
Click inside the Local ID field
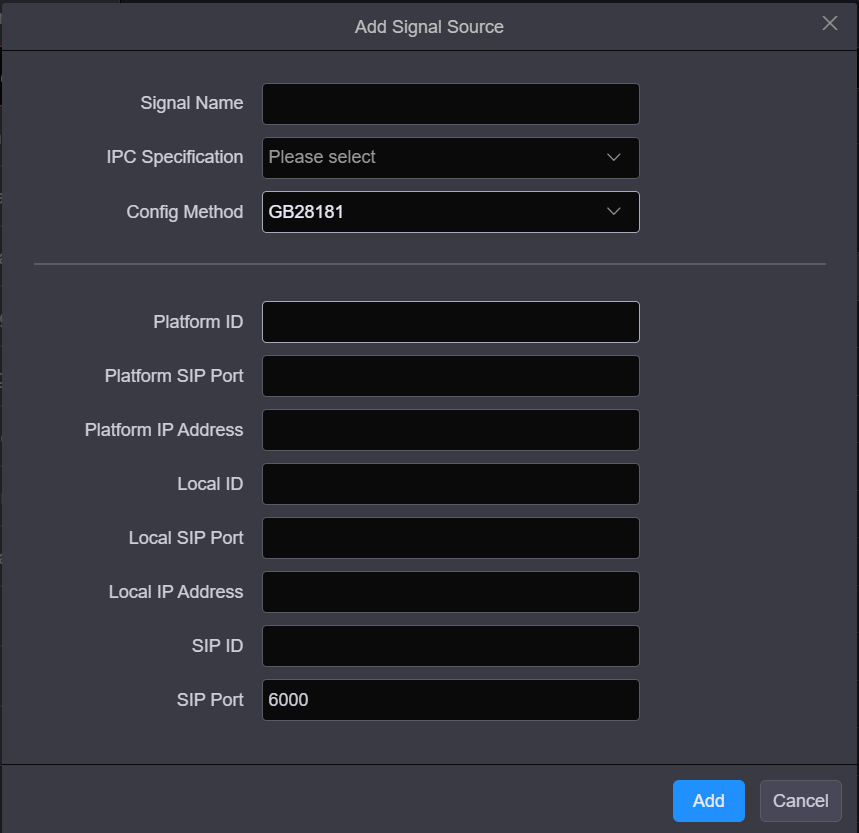point(450,484)
